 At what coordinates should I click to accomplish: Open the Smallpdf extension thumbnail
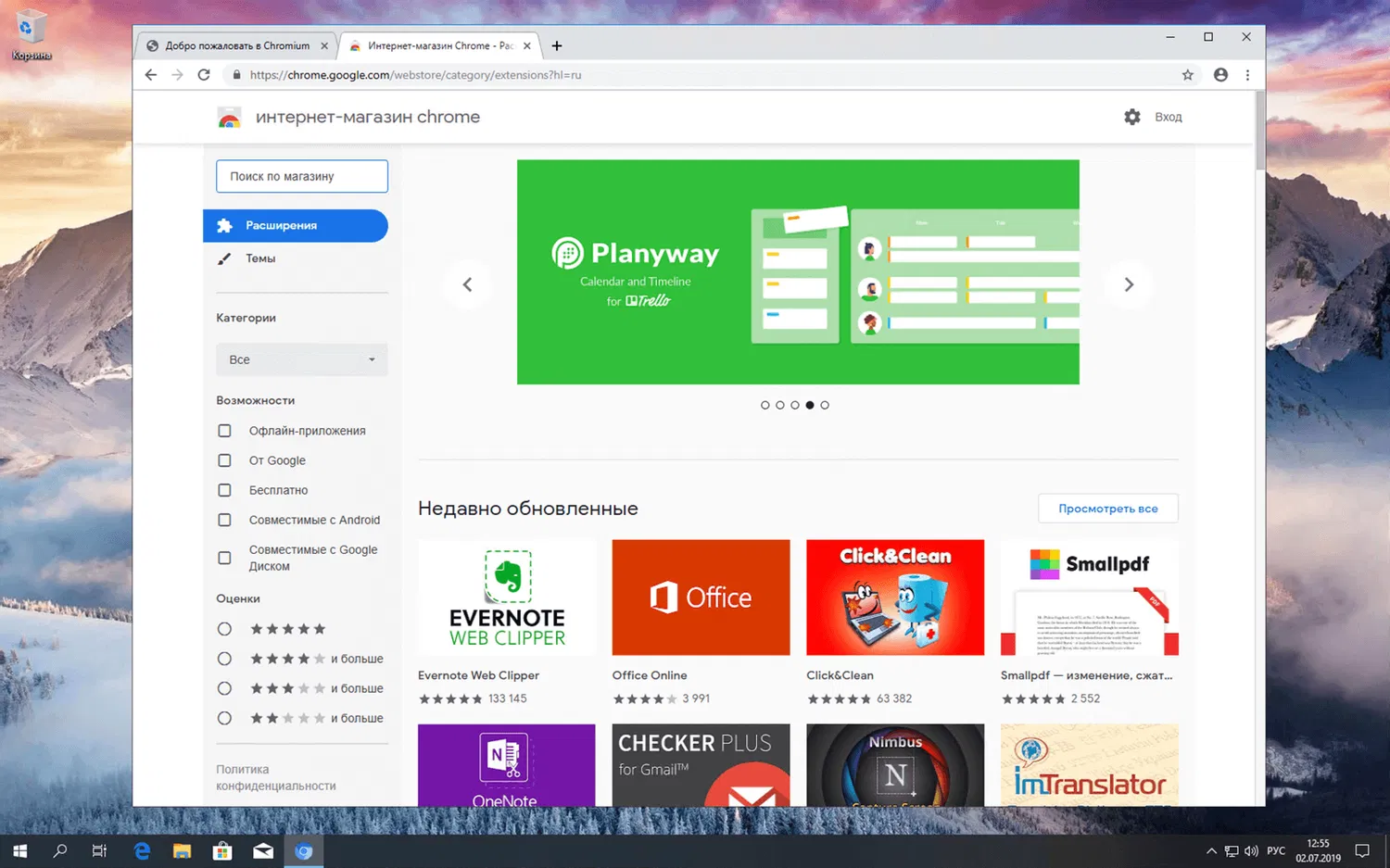pos(1090,598)
